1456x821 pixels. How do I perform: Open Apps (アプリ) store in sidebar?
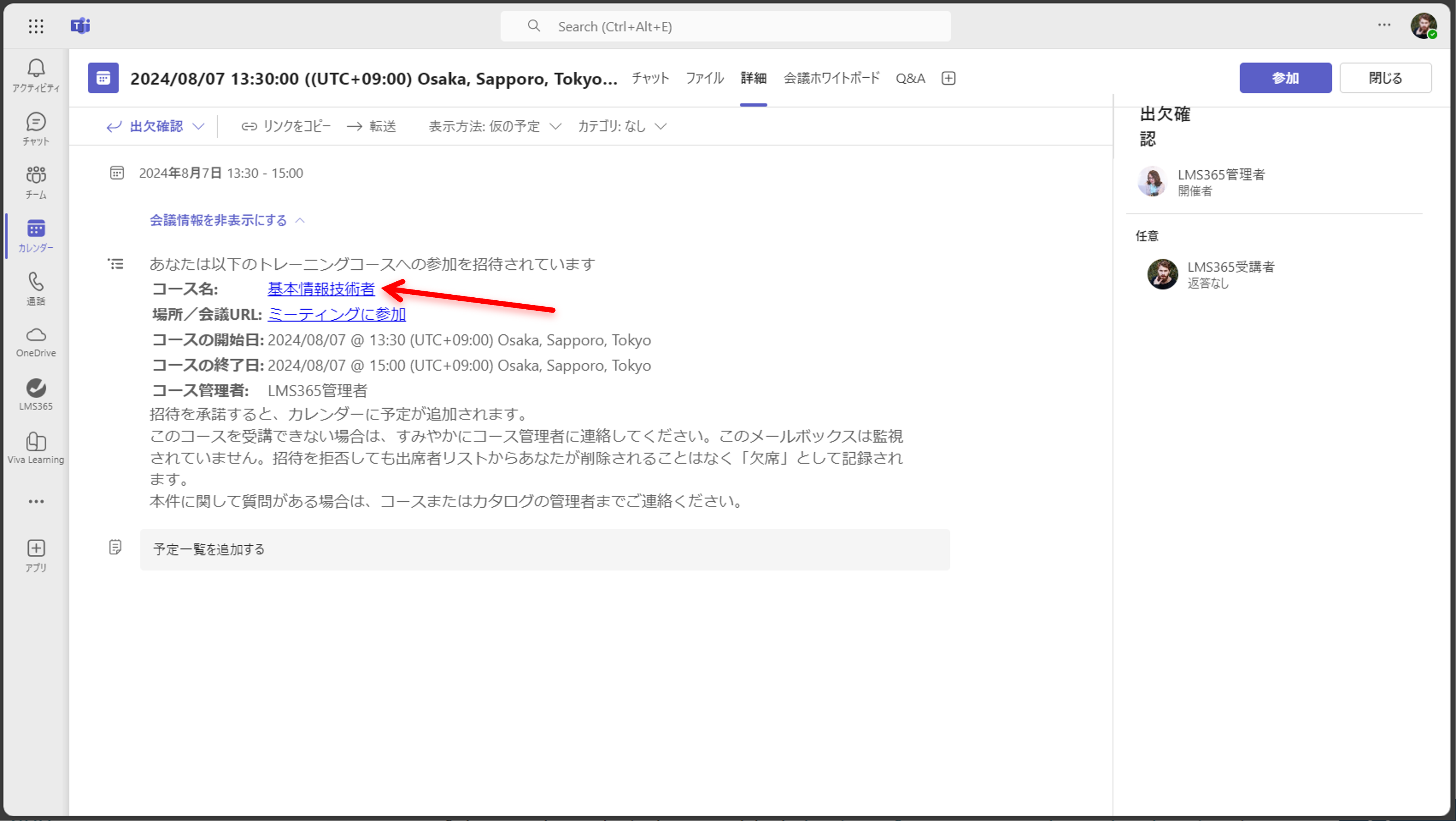coord(36,556)
